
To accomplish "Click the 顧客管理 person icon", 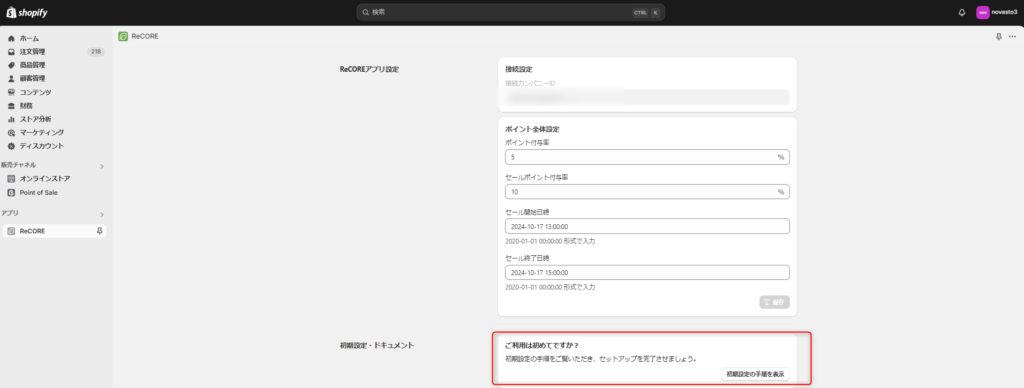I will click(x=11, y=78).
